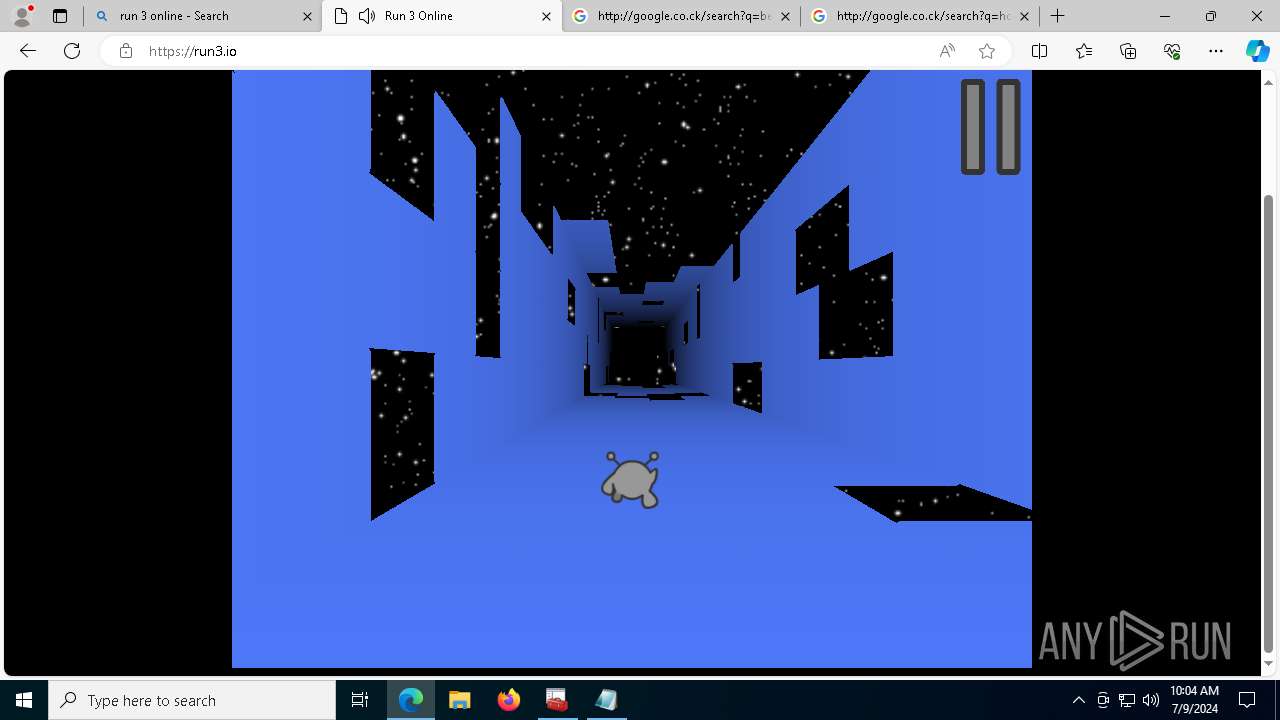This screenshot has width=1280, height=720.
Task: Open a new browser tab
Action: coord(1057,16)
